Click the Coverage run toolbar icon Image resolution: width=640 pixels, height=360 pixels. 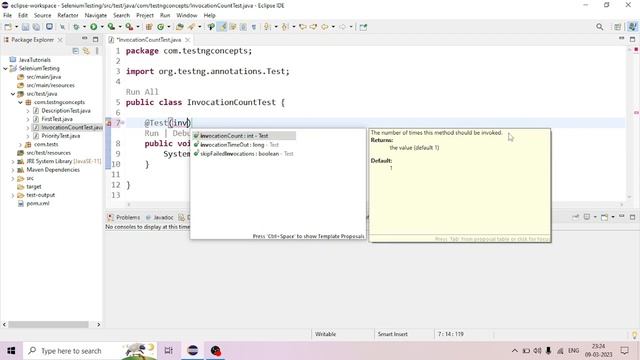pos(111,27)
